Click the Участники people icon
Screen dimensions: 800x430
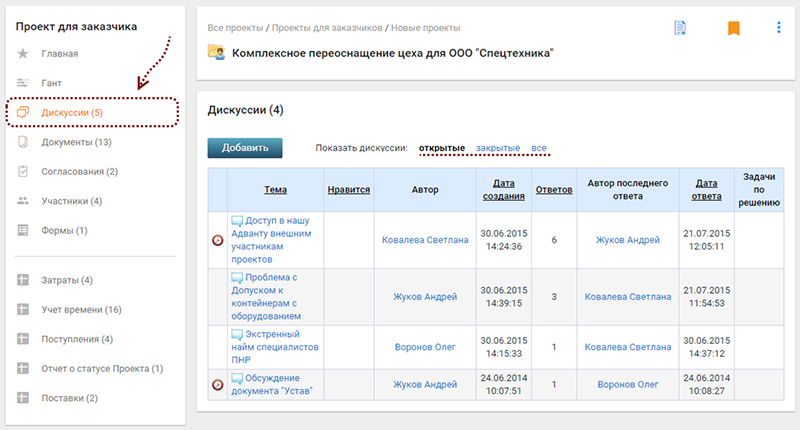[x=23, y=201]
